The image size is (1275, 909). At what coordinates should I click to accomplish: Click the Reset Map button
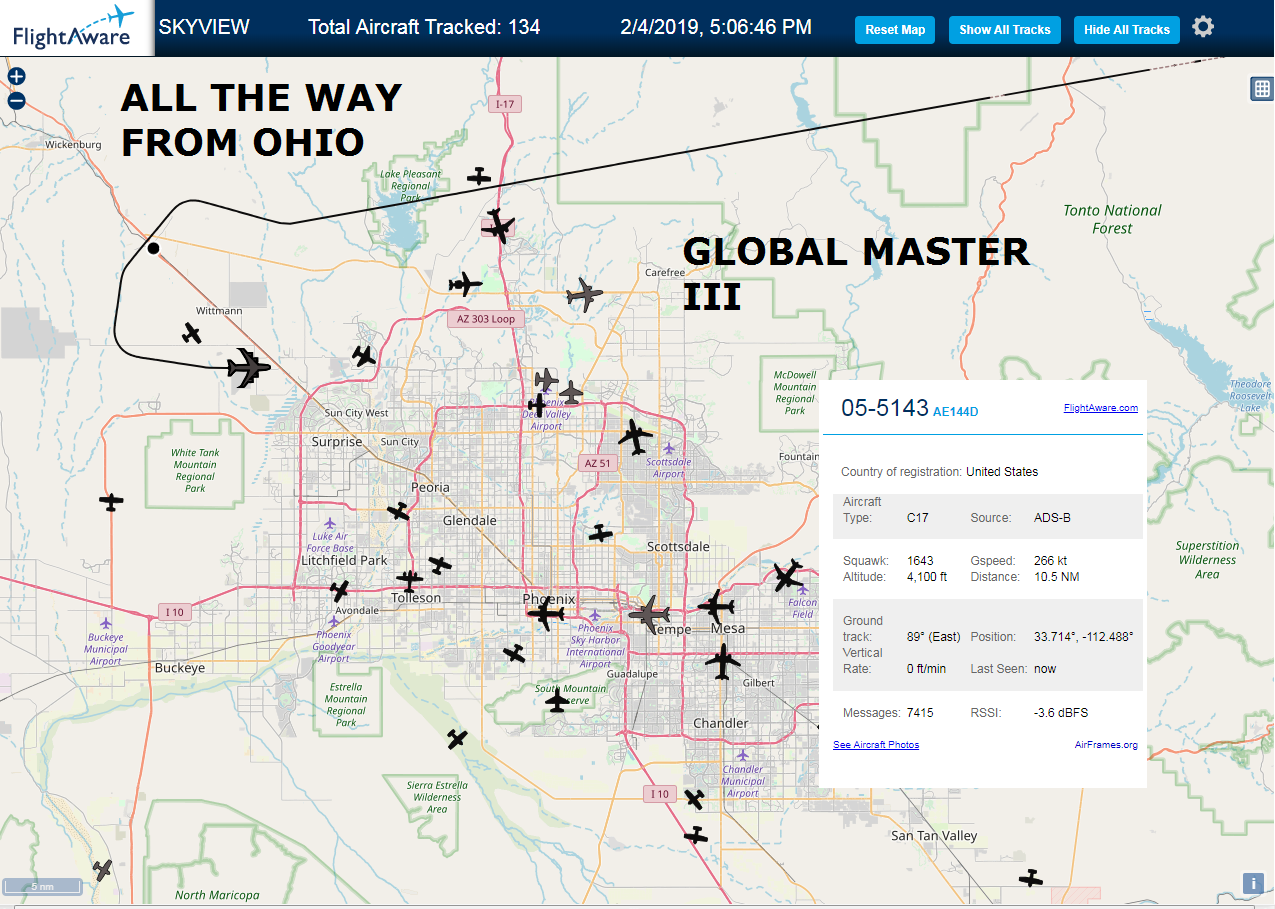tap(895, 30)
